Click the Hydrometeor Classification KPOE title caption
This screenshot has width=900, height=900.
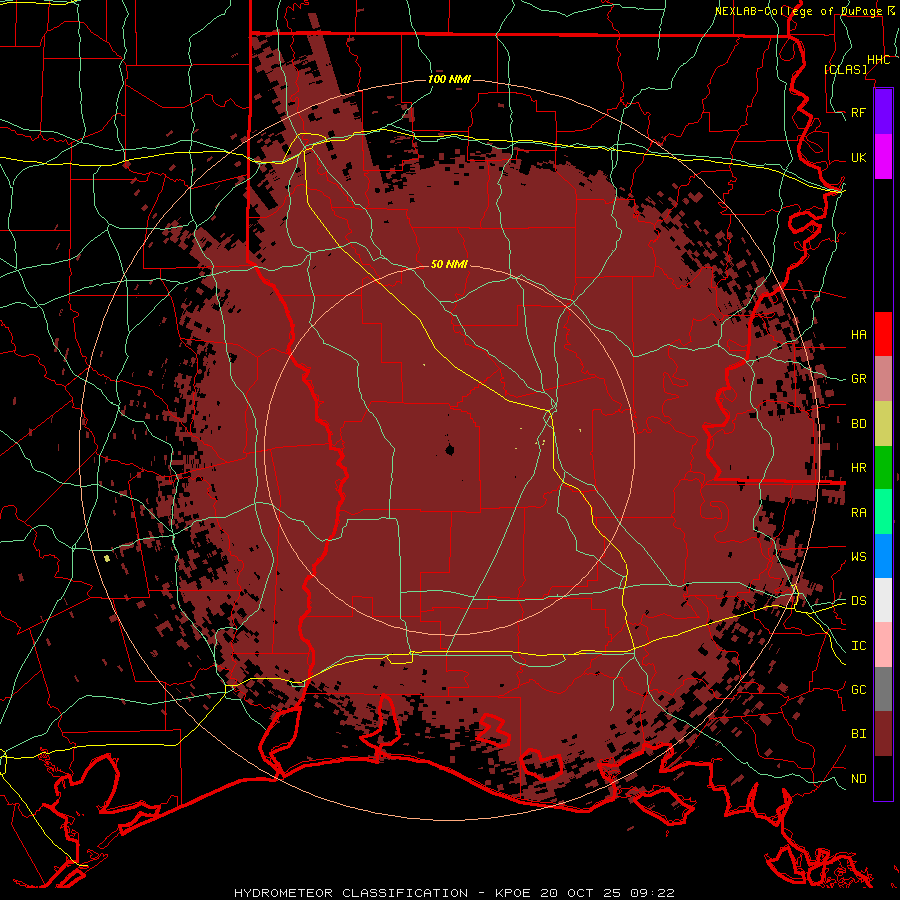[x=454, y=893]
